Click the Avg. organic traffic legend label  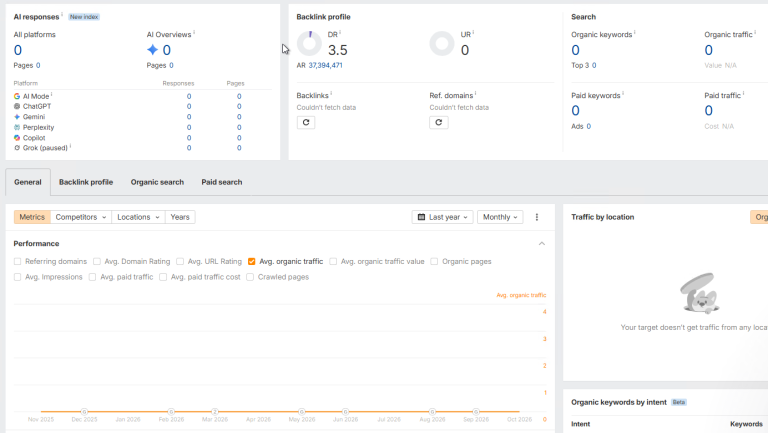[x=521, y=295]
